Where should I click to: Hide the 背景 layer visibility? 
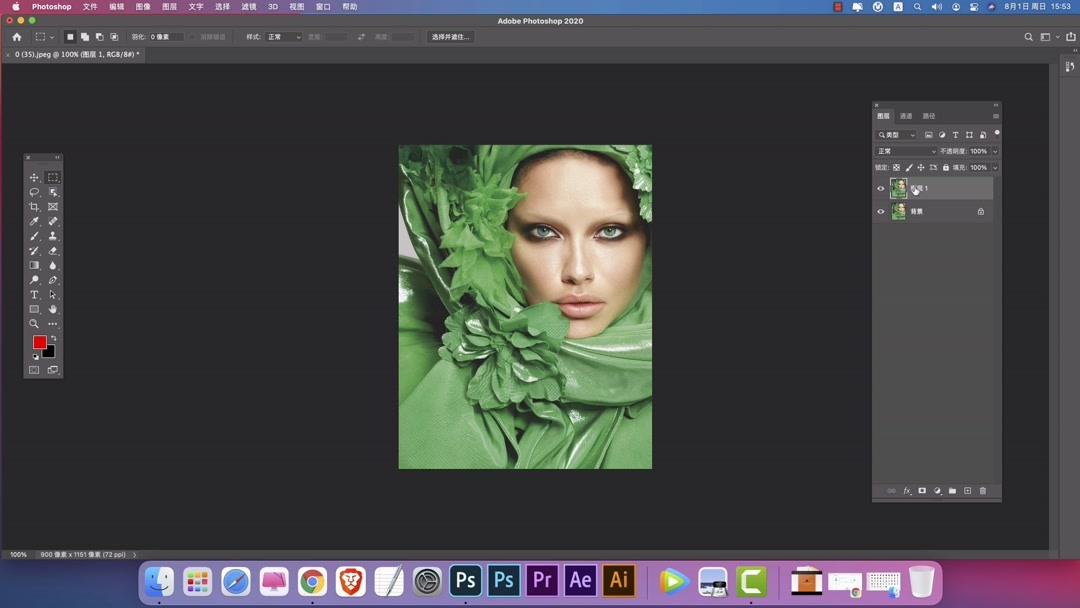point(881,211)
